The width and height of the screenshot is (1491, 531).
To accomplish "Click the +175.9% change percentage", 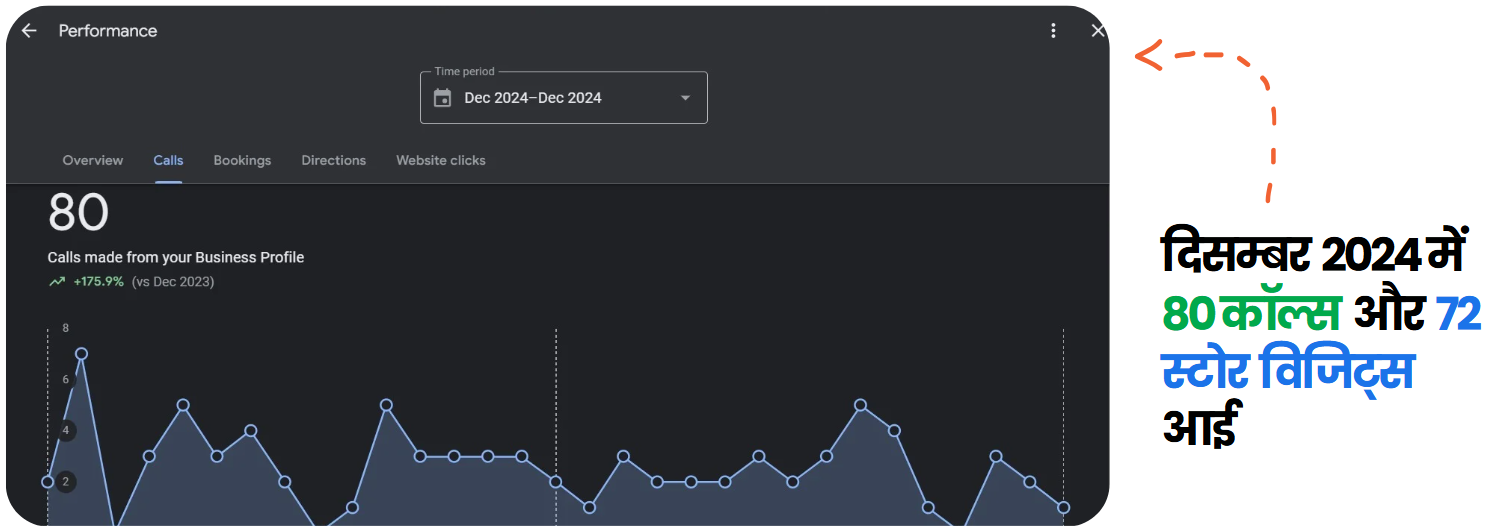I will coord(98,282).
